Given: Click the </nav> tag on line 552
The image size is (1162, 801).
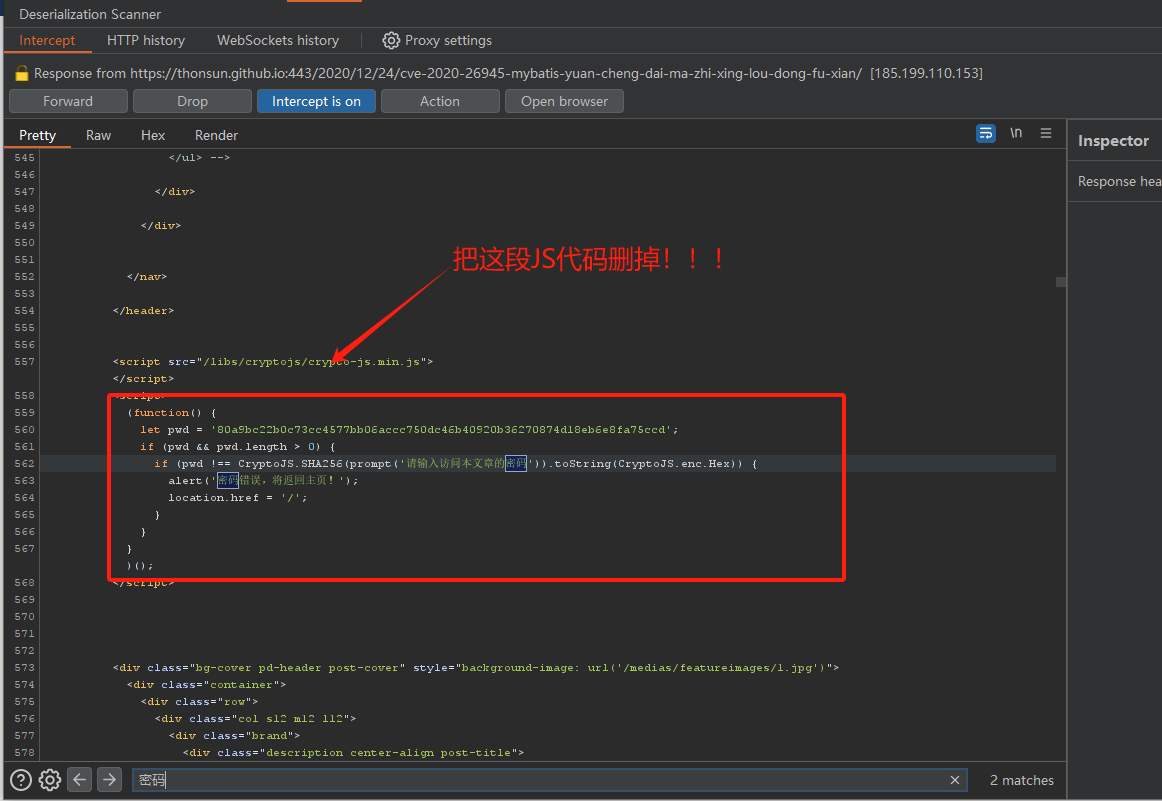Looking at the screenshot, I should pos(147,276).
